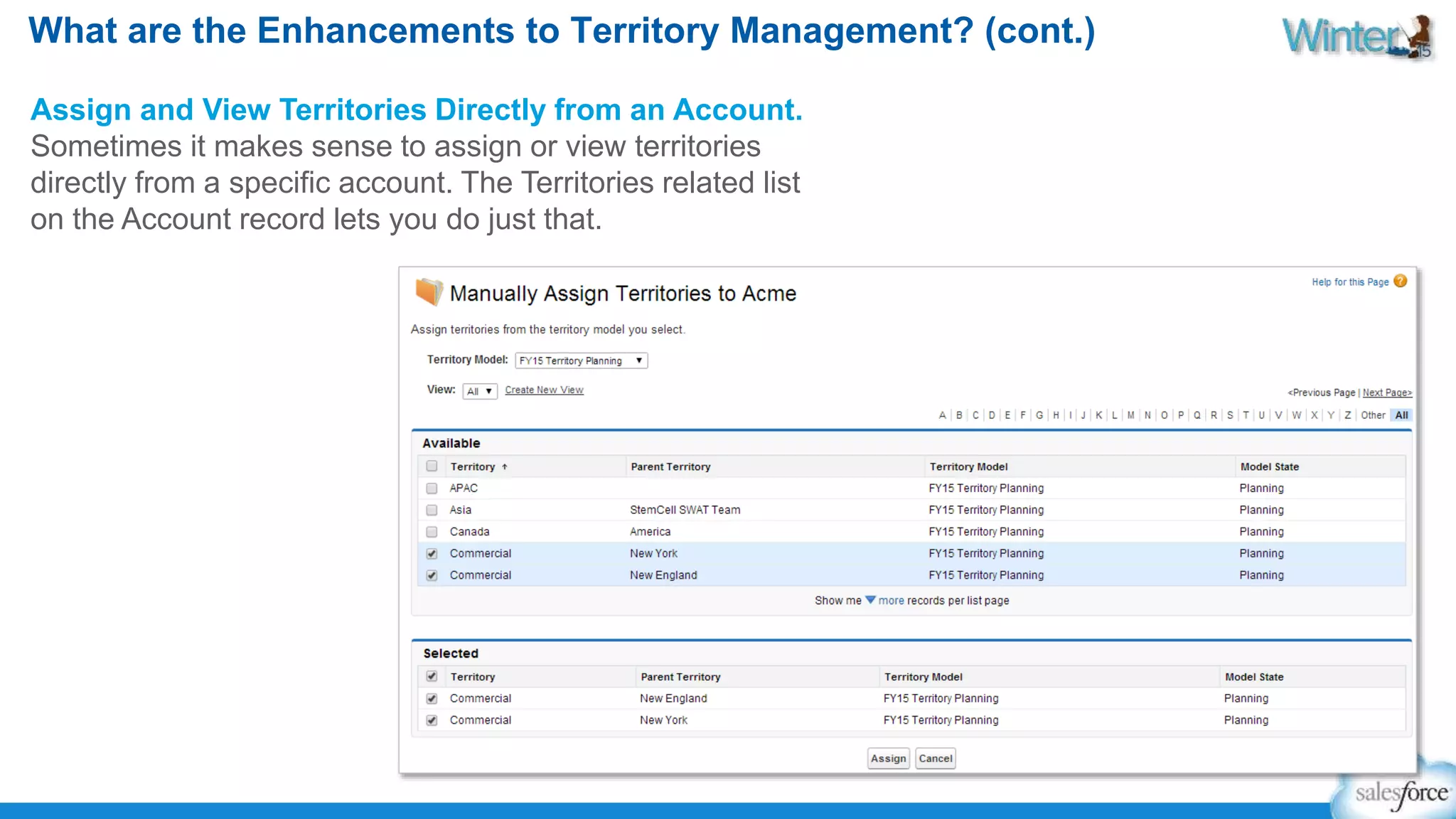Click New York parent in Available

[x=653, y=553]
